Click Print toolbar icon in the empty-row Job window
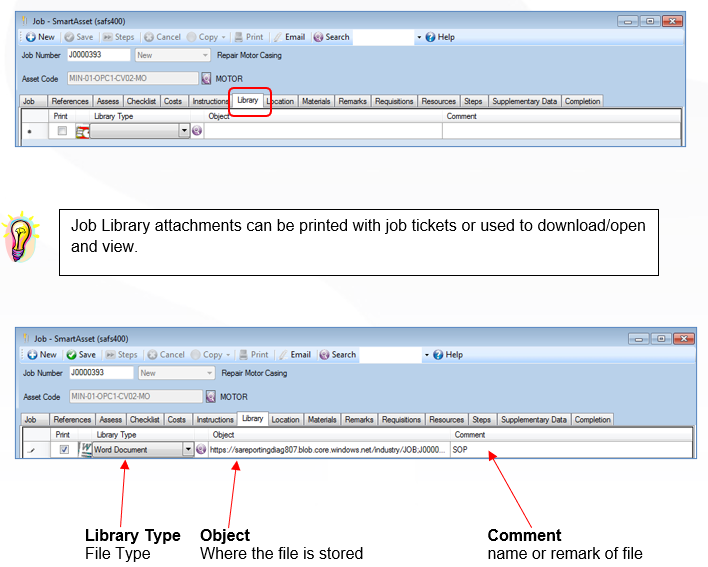708x567 pixels. [239, 37]
